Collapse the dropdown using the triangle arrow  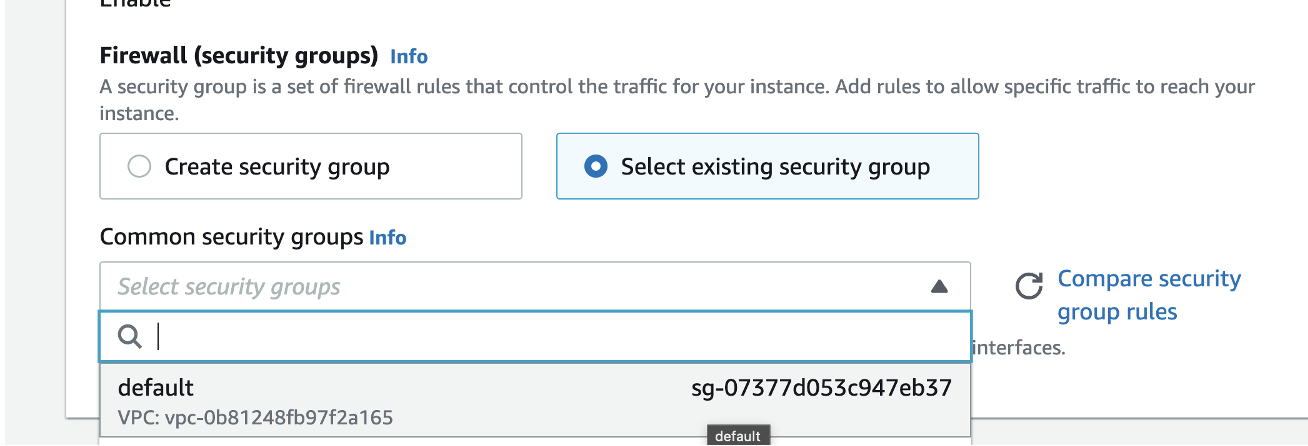click(x=938, y=287)
